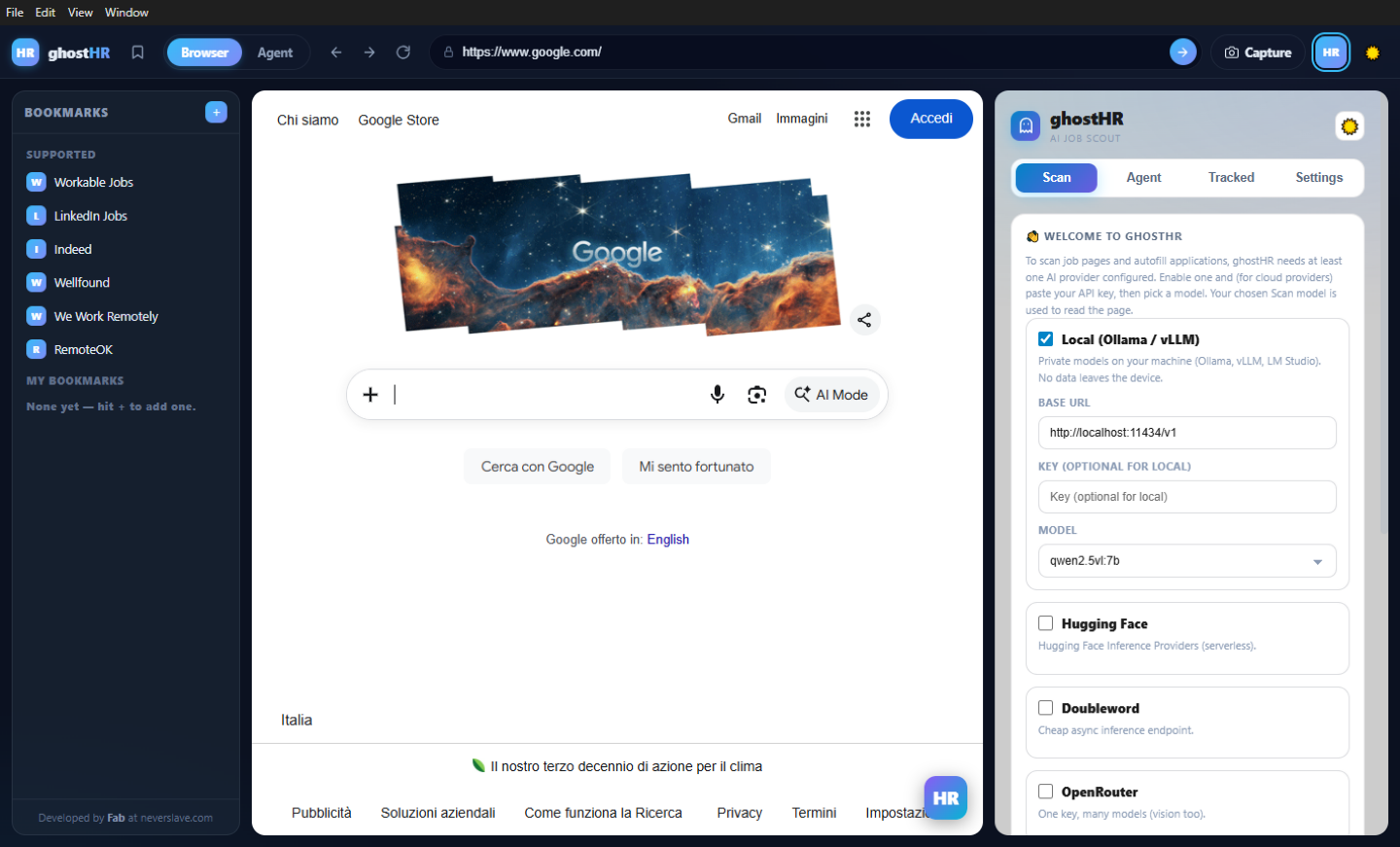Open the Window menu
This screenshot has height=847, width=1400.
click(126, 13)
